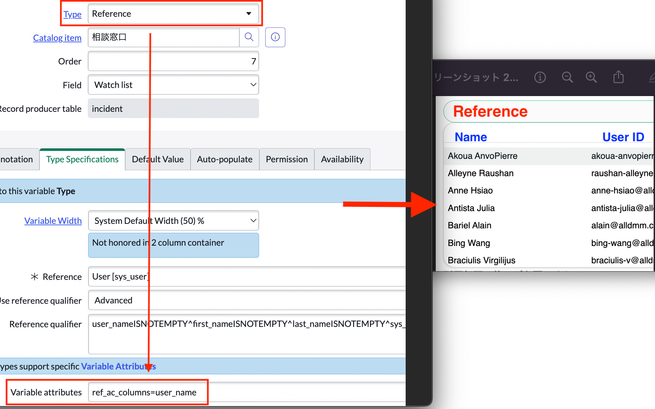The height and width of the screenshot is (409, 655).
Task: Select the Akoua AnvoPierre row
Action: [549, 156]
